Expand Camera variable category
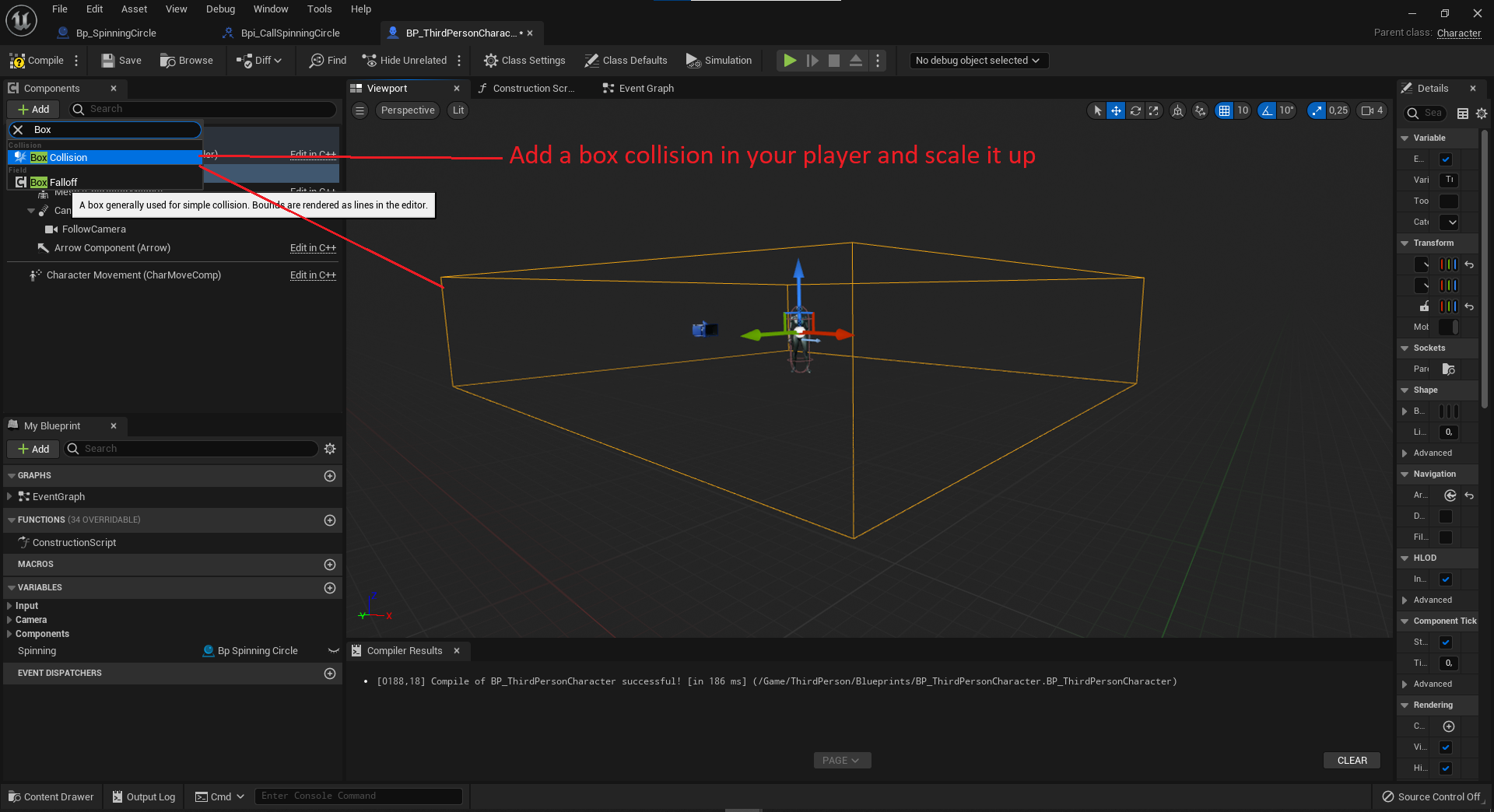The height and width of the screenshot is (812, 1494). click(x=9, y=620)
